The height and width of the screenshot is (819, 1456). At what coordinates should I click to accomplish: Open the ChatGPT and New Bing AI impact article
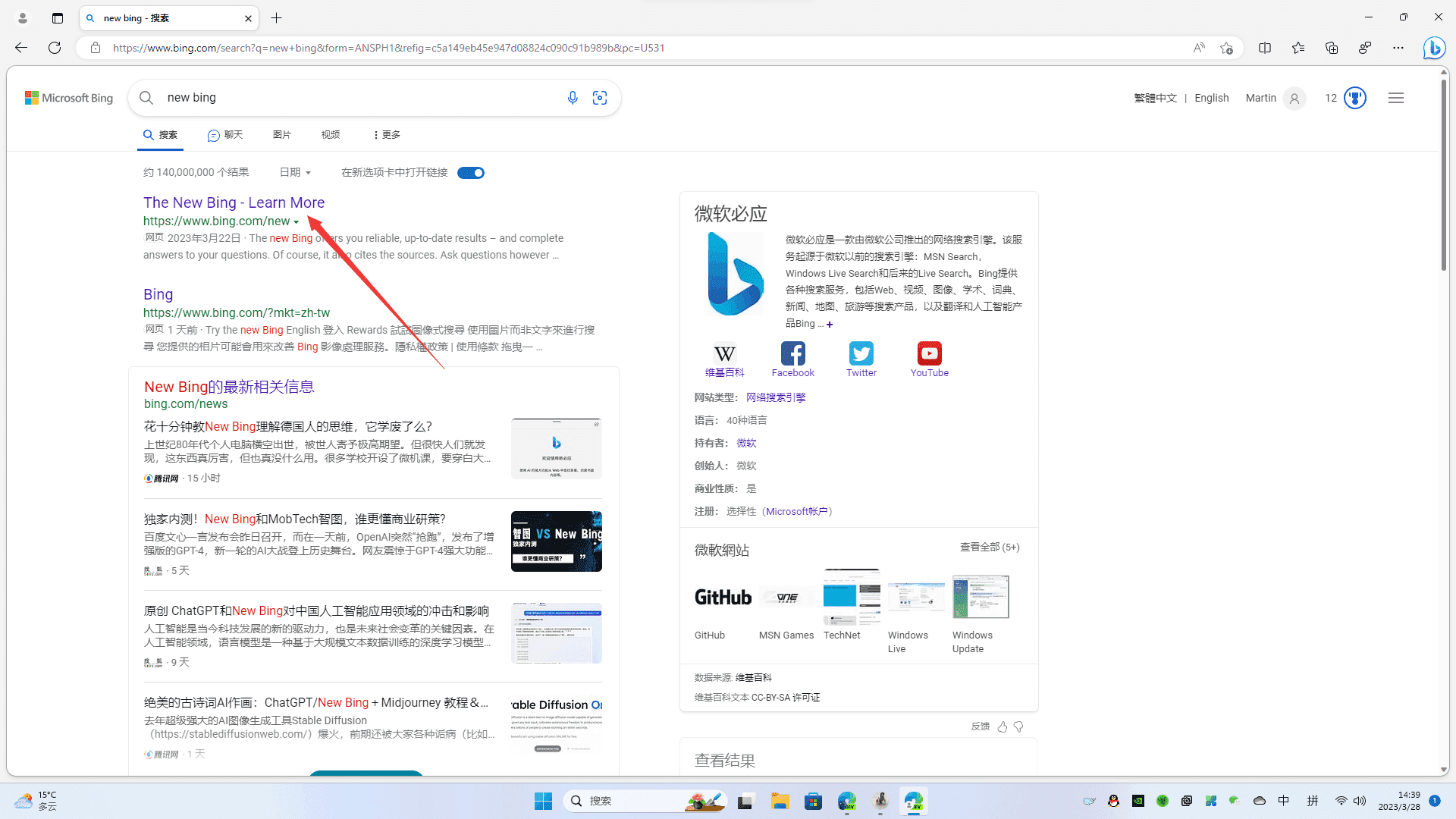click(317, 611)
